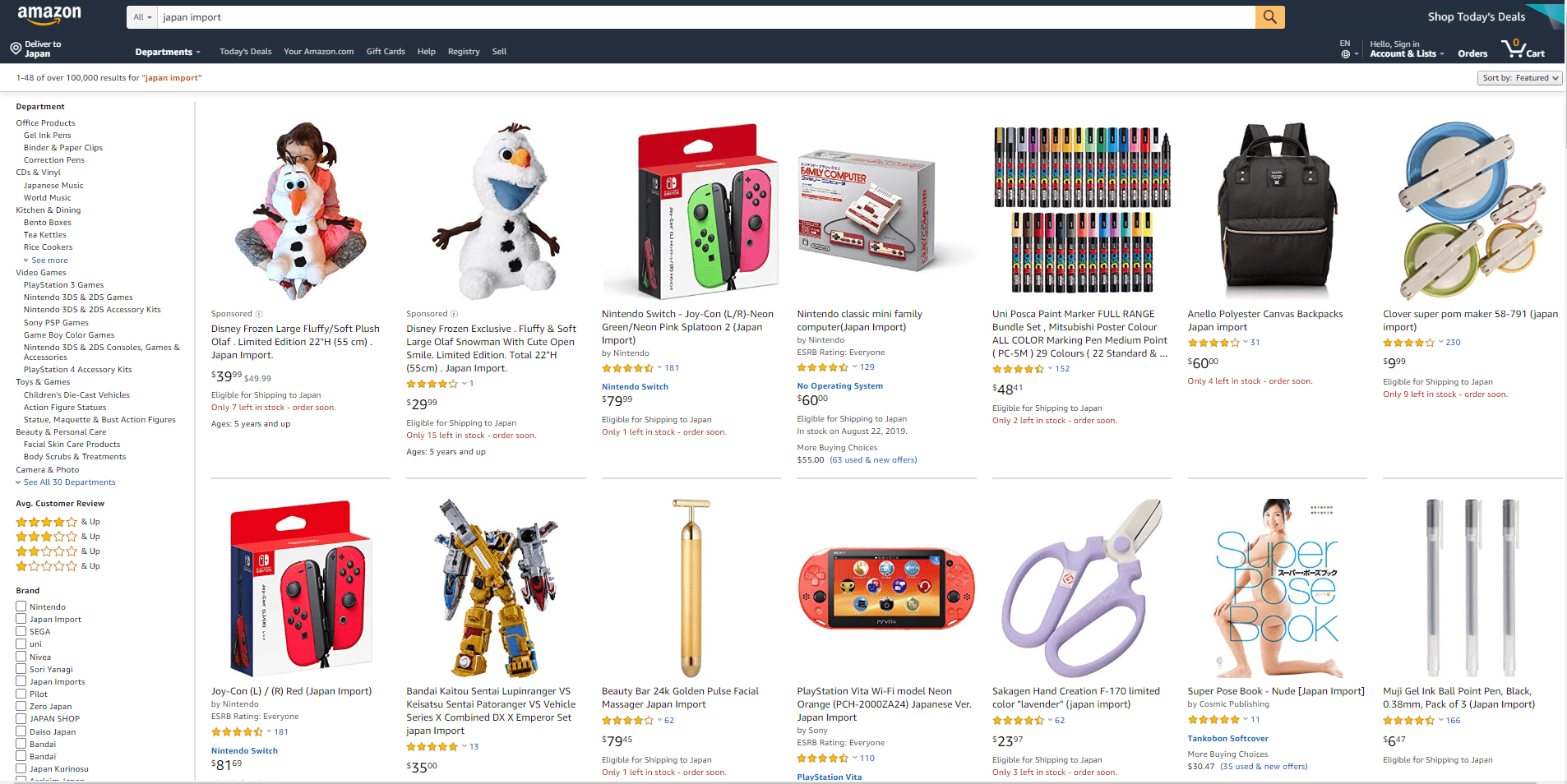Open the shopping cart icon
1567x784 pixels.
pos(1523,49)
